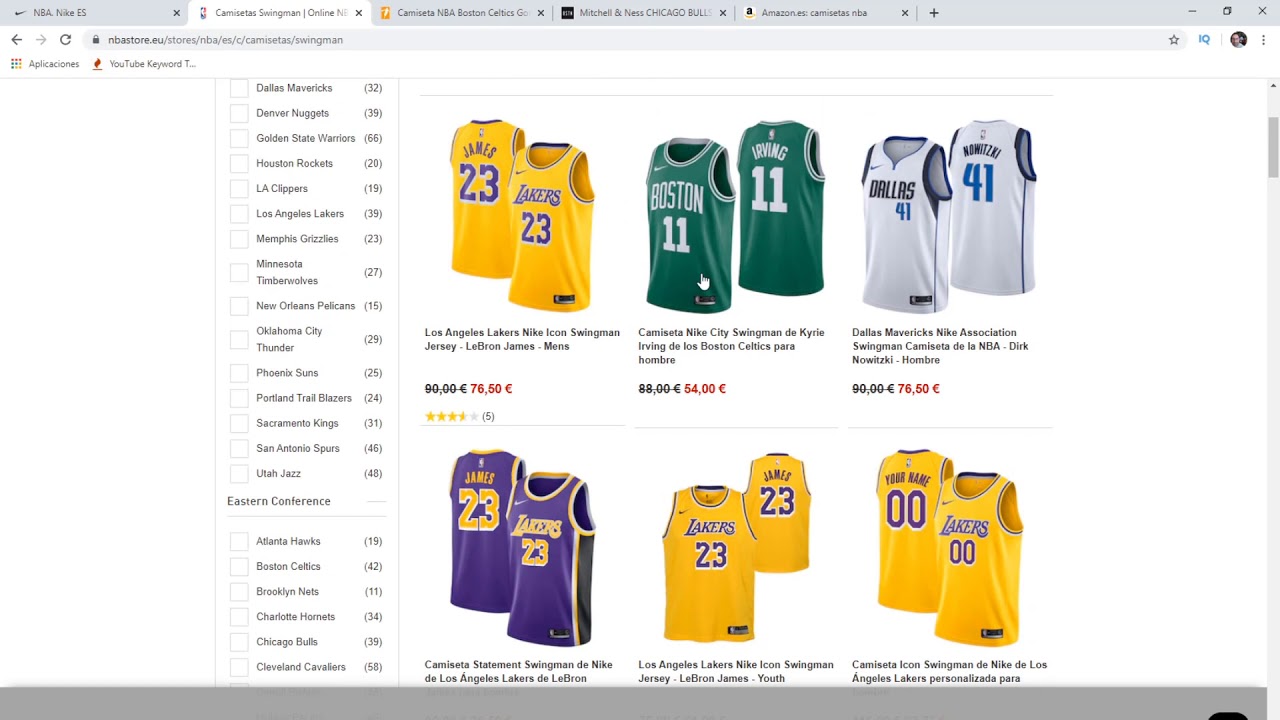Close the NBA. Nike ES tab

tap(177, 13)
